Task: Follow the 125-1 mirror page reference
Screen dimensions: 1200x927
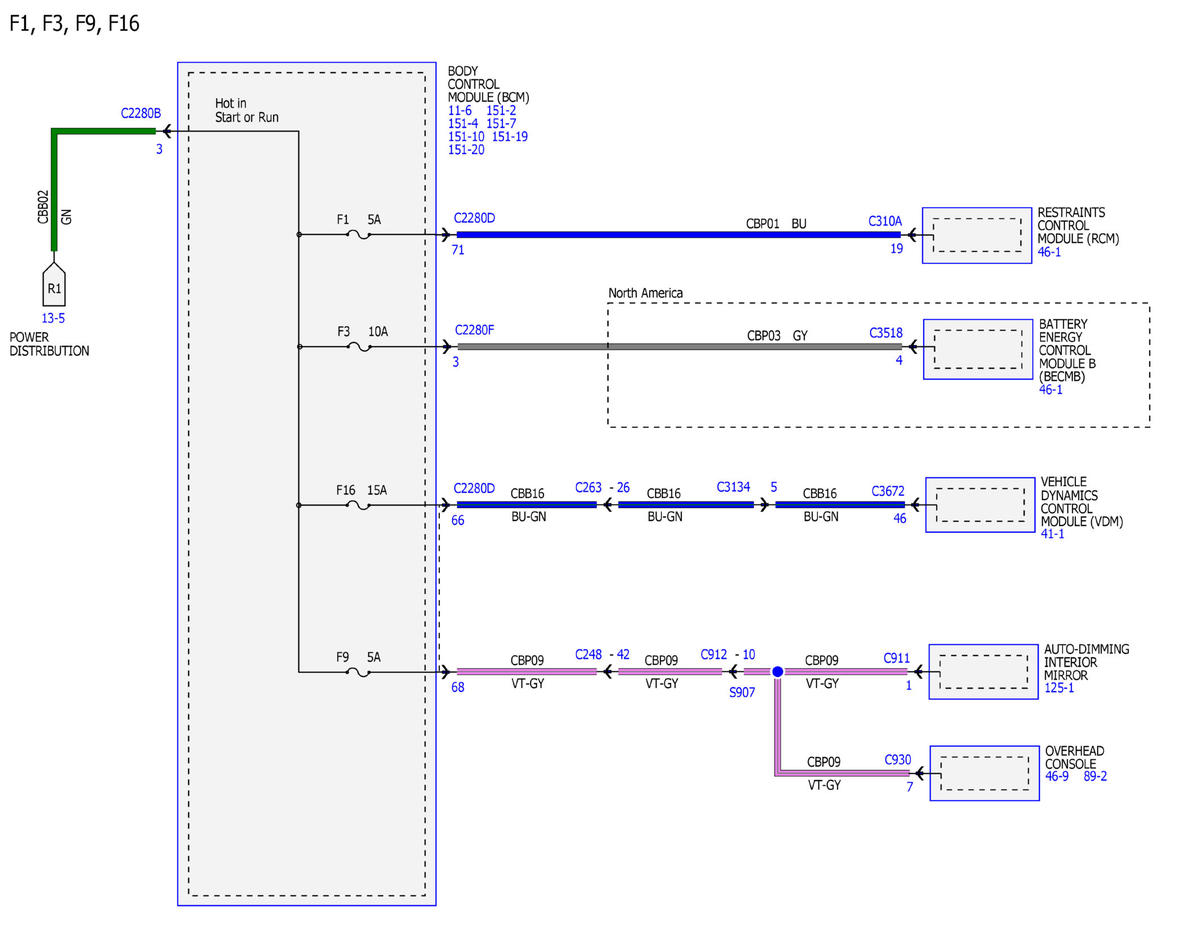Action: [x=1058, y=689]
